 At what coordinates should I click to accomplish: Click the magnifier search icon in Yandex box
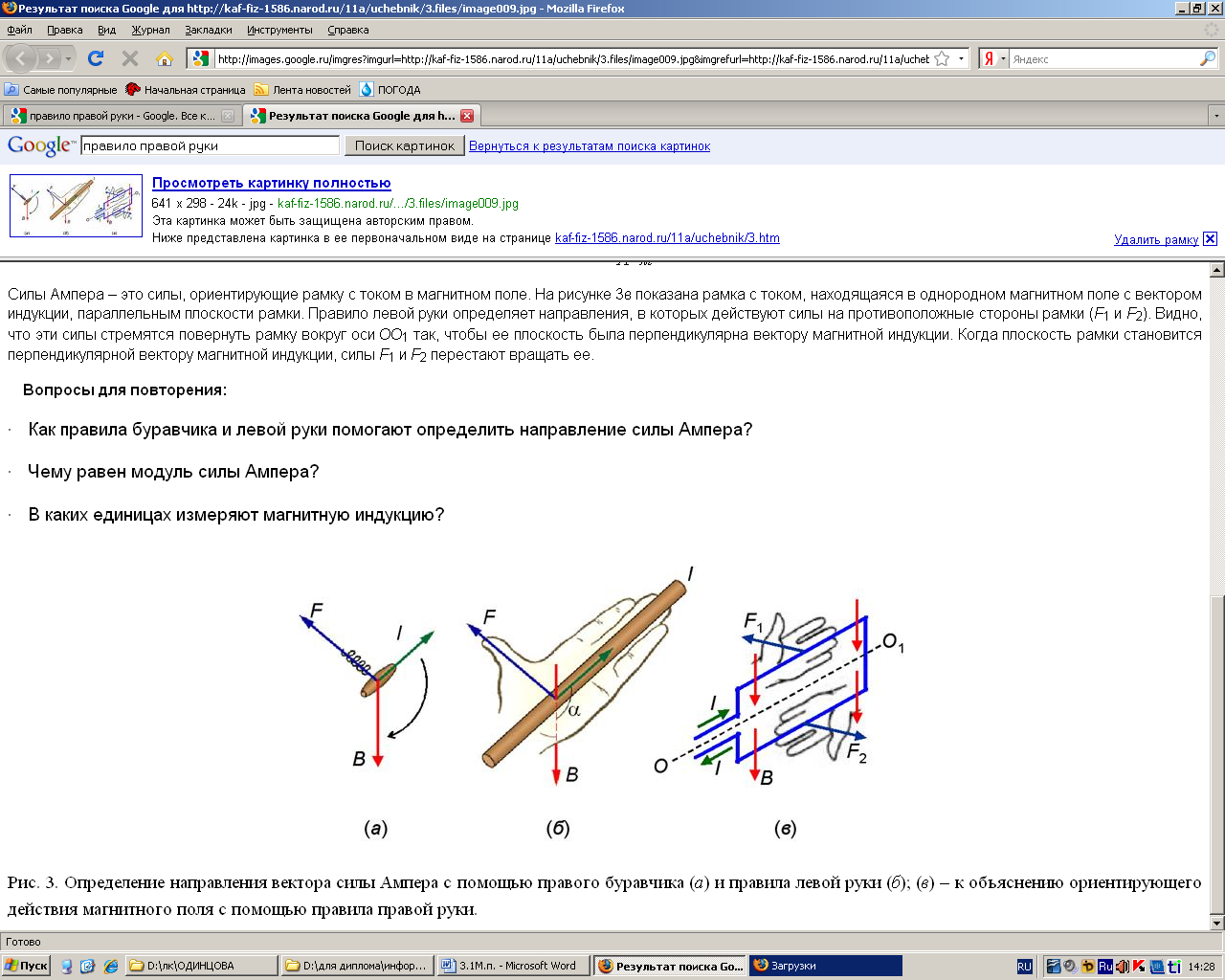1207,58
